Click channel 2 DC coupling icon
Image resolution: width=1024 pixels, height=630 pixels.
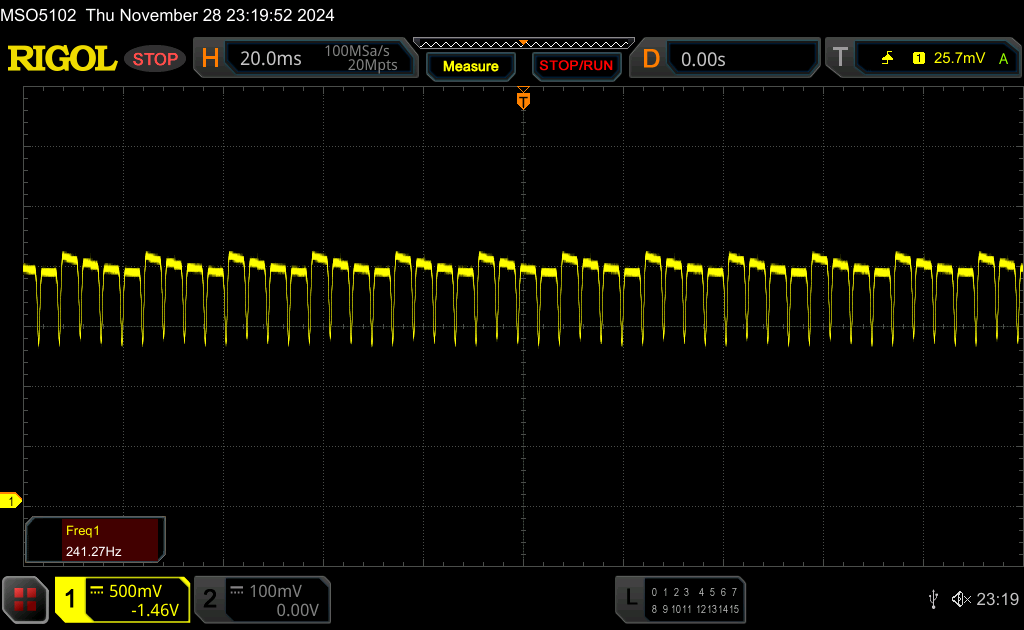(x=237, y=591)
